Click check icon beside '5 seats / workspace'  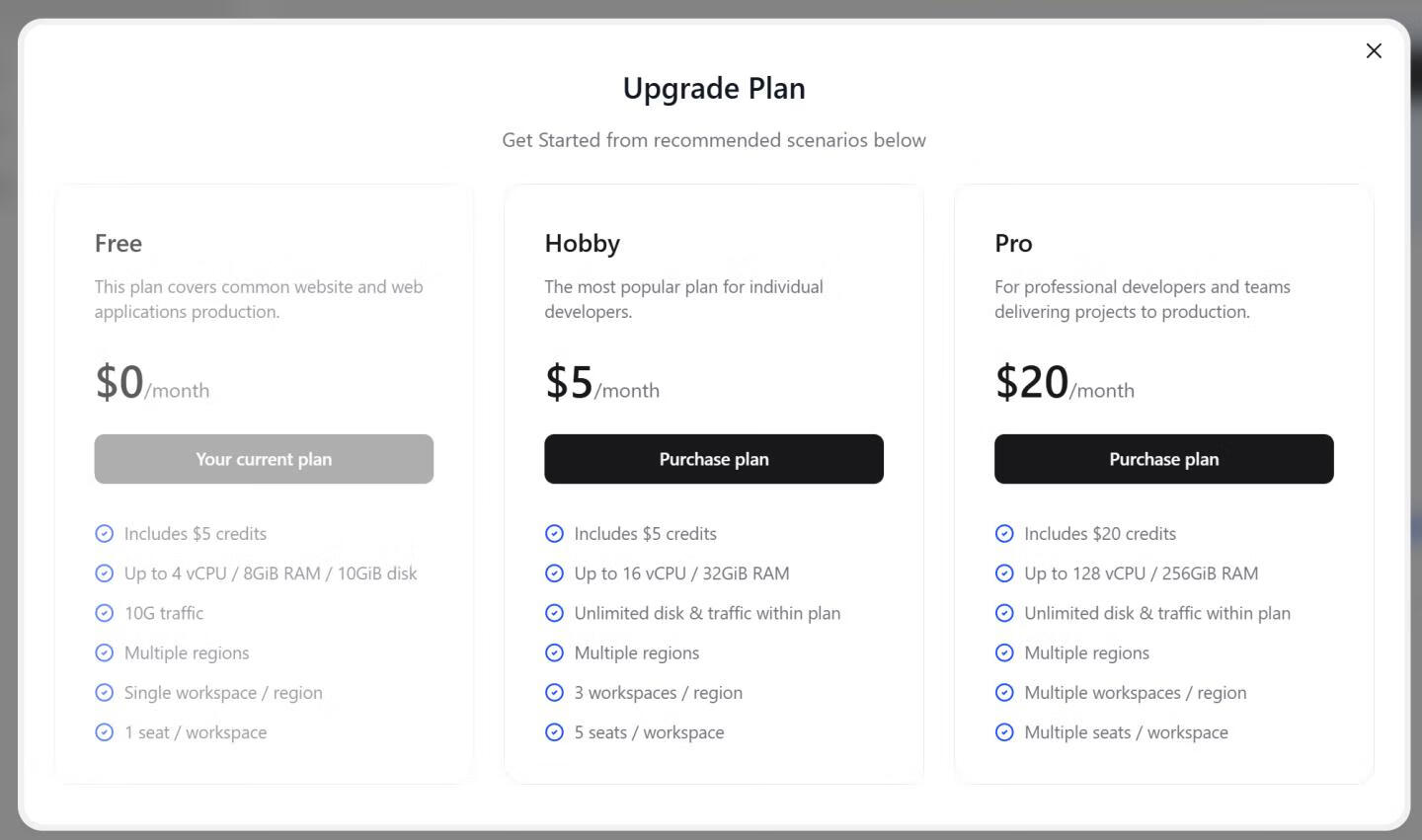(554, 732)
